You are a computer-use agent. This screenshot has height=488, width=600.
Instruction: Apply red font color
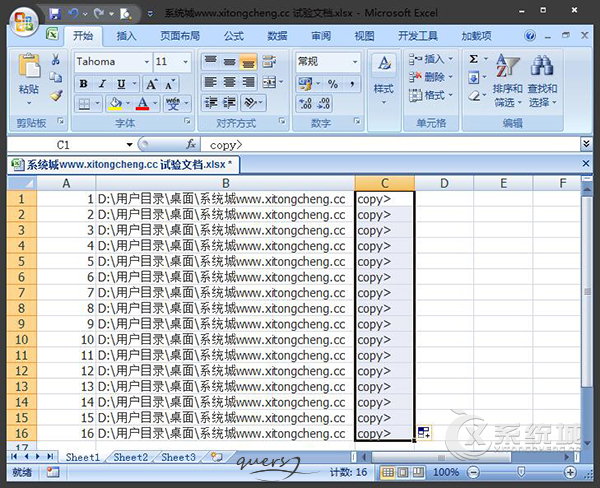click(x=142, y=103)
